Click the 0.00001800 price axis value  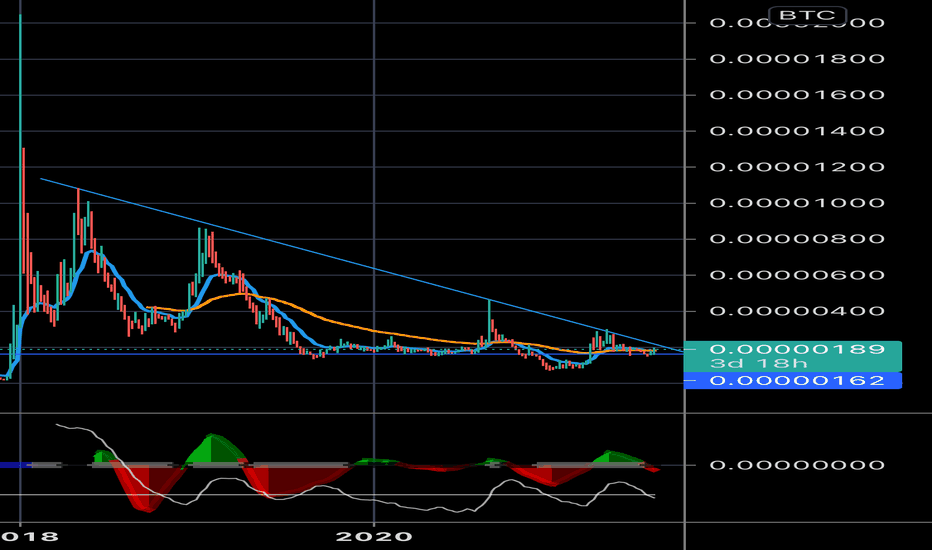pos(797,59)
